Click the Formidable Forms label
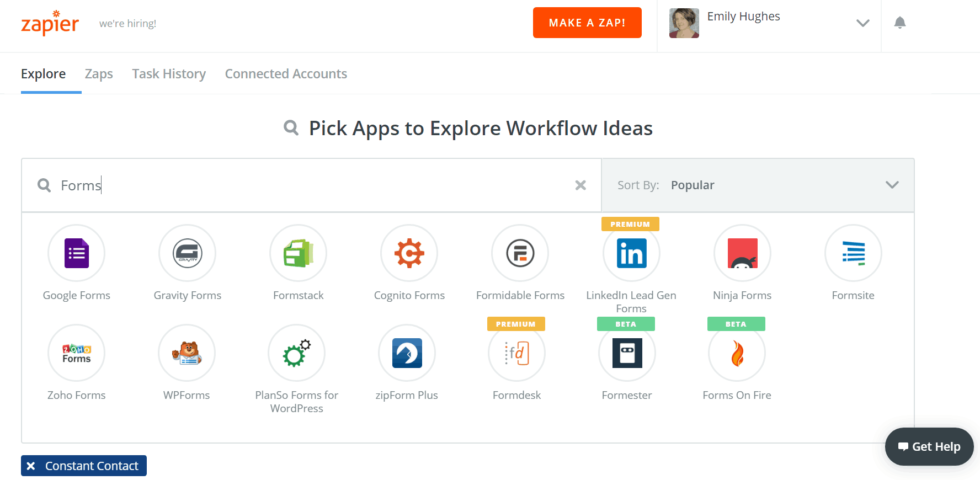The width and height of the screenshot is (980, 480). pyautogui.click(x=520, y=296)
